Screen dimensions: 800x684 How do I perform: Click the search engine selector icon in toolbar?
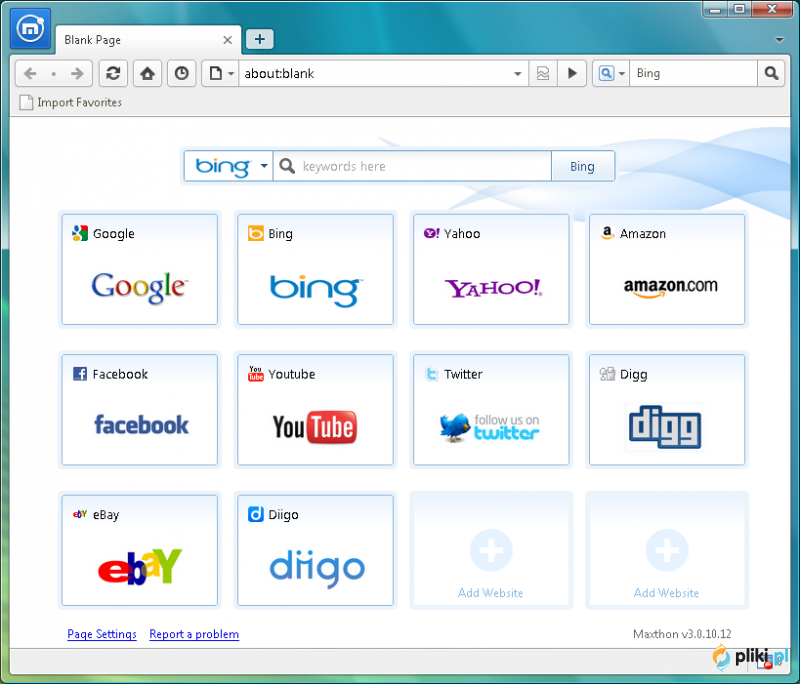(606, 73)
